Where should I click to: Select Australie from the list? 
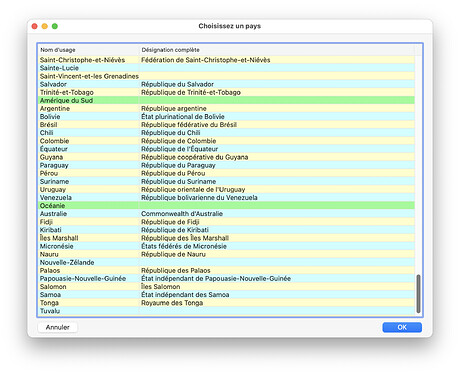[226, 214]
